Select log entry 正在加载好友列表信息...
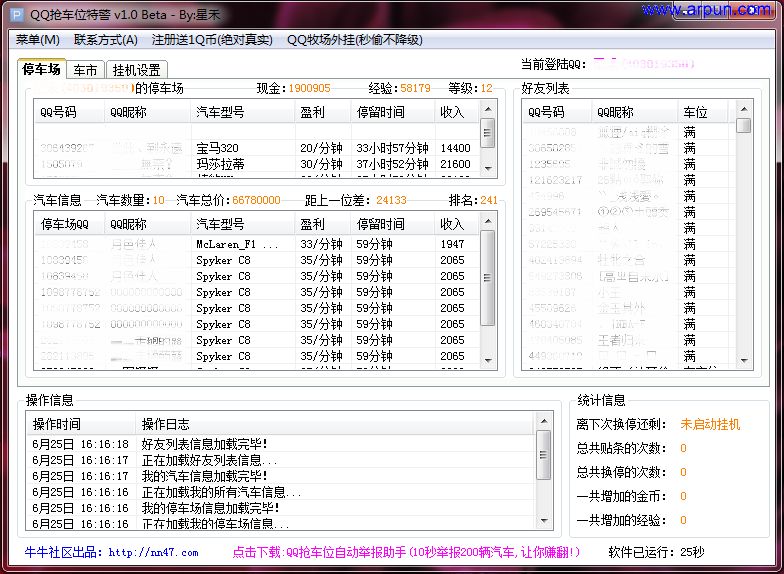 [x=280, y=460]
